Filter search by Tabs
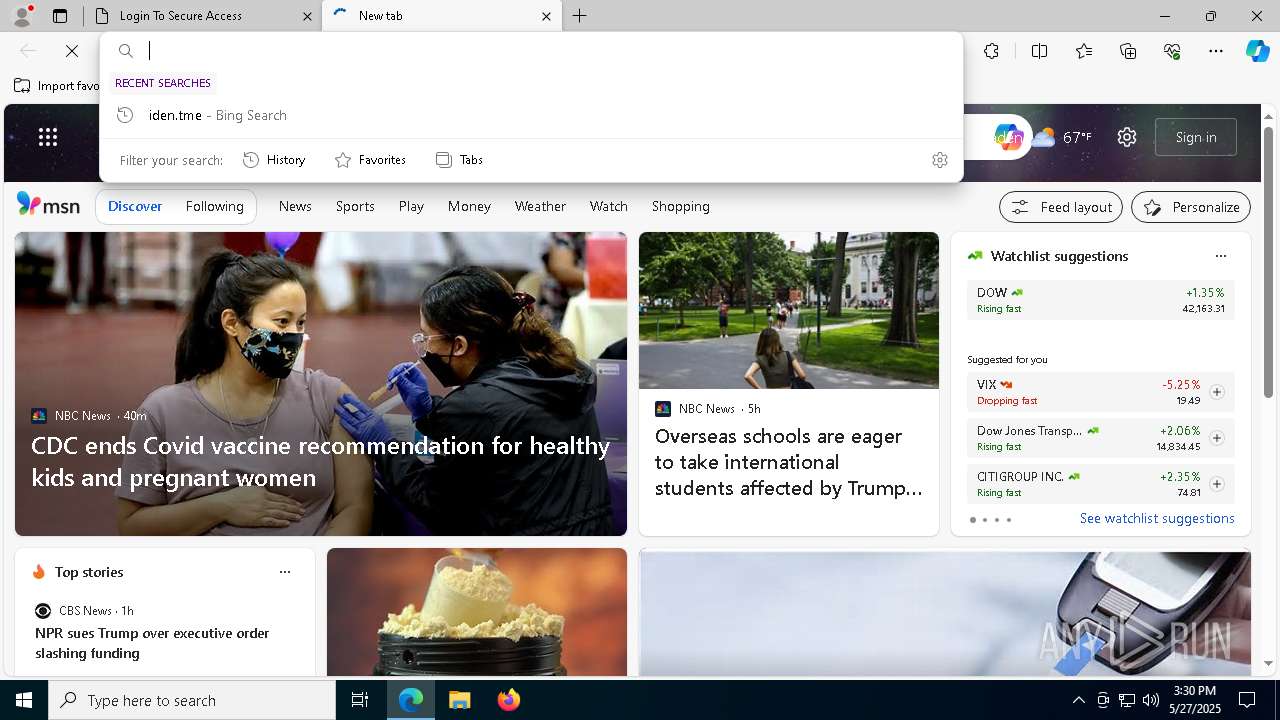This screenshot has height=720, width=1280. click(x=460, y=160)
